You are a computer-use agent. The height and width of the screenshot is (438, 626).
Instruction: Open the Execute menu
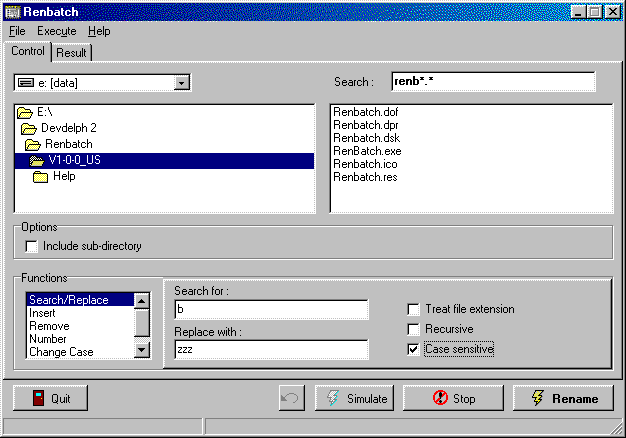tap(56, 31)
